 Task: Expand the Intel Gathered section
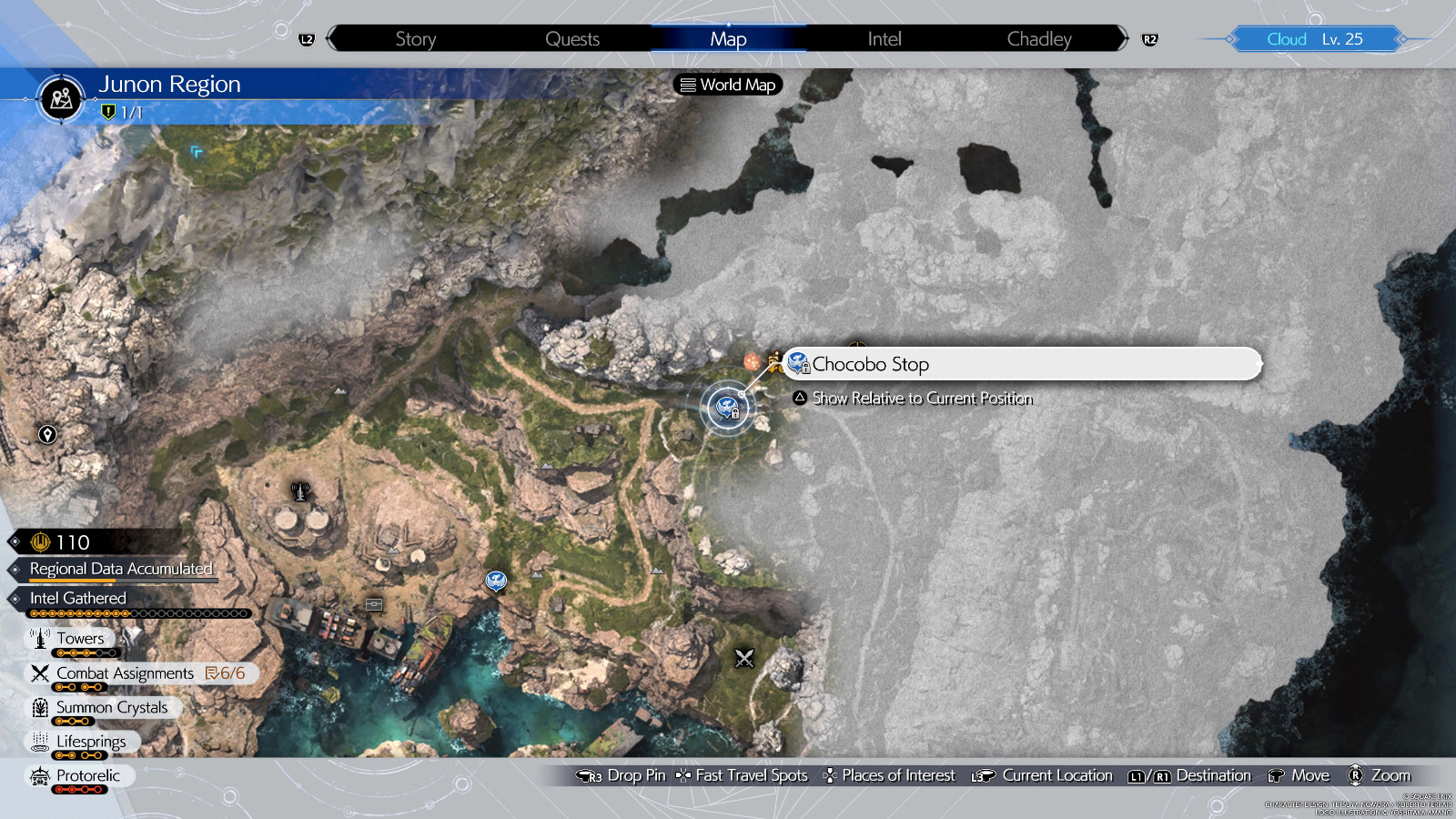(78, 598)
